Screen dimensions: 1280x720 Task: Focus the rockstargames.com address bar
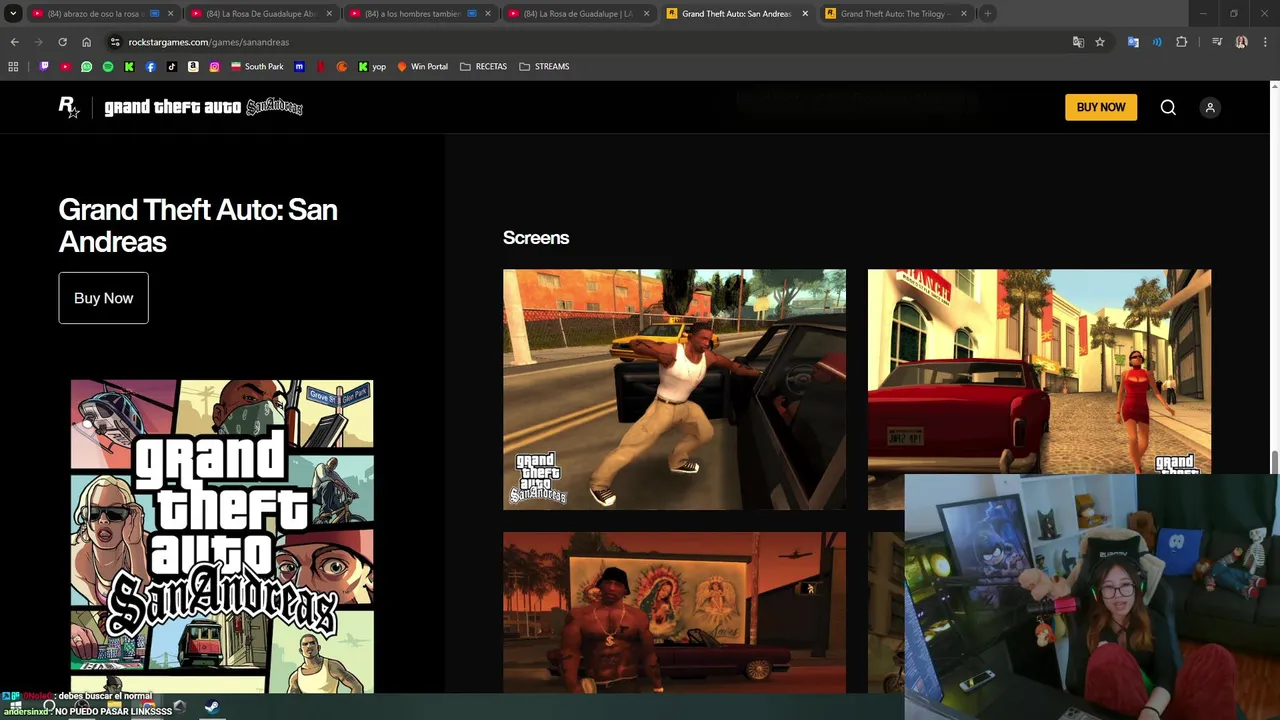pos(590,42)
